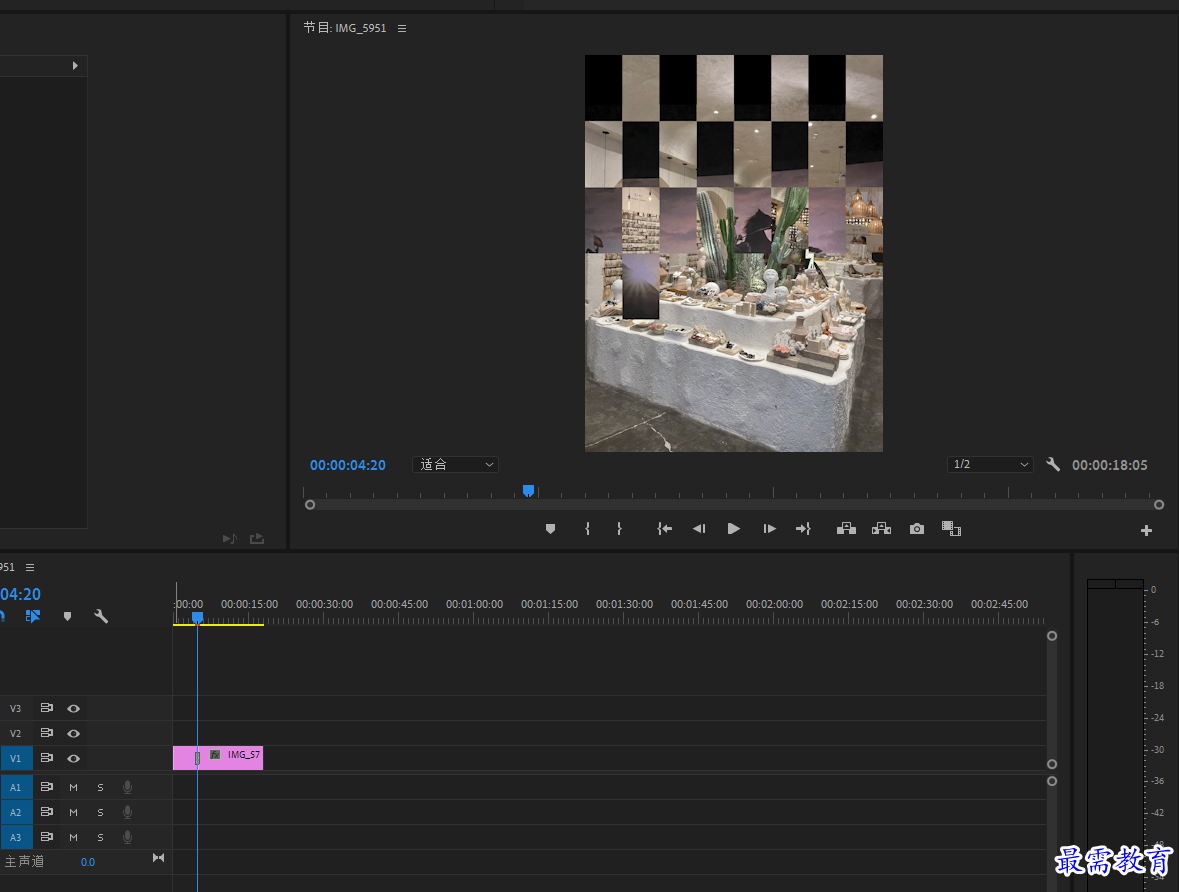This screenshot has width=1179, height=892.
Task: Toggle sync lock for A1 track
Action: tap(47, 787)
